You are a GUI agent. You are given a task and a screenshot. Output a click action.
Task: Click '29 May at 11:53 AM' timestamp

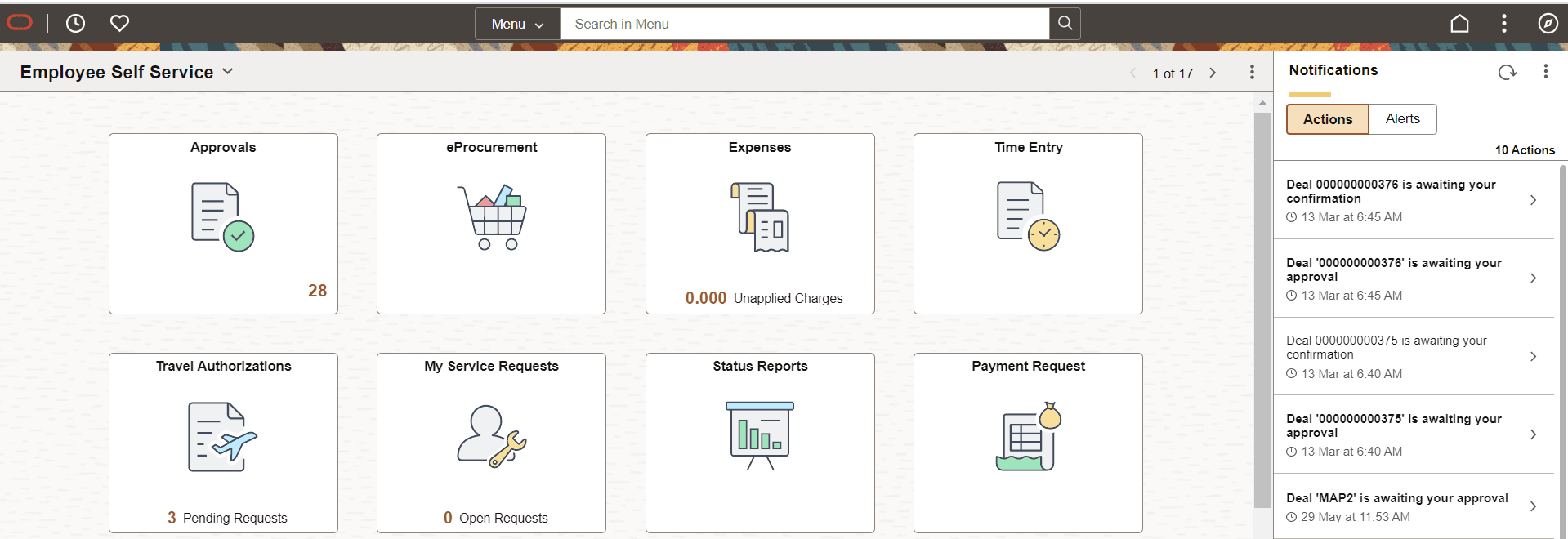pyautogui.click(x=1355, y=517)
